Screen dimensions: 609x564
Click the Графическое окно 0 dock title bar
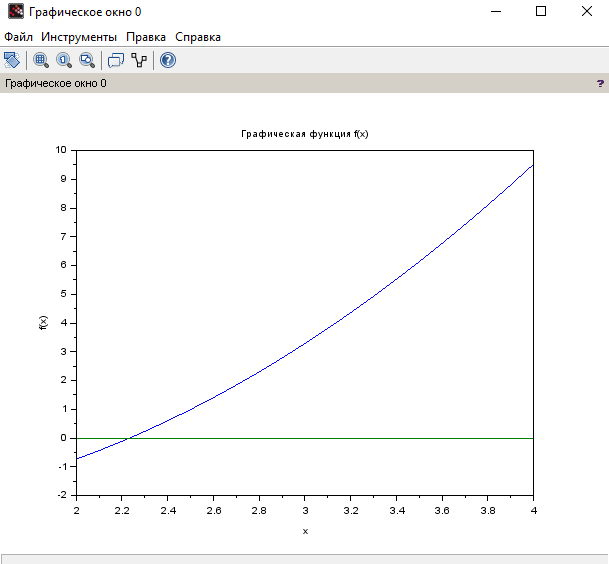(304, 83)
